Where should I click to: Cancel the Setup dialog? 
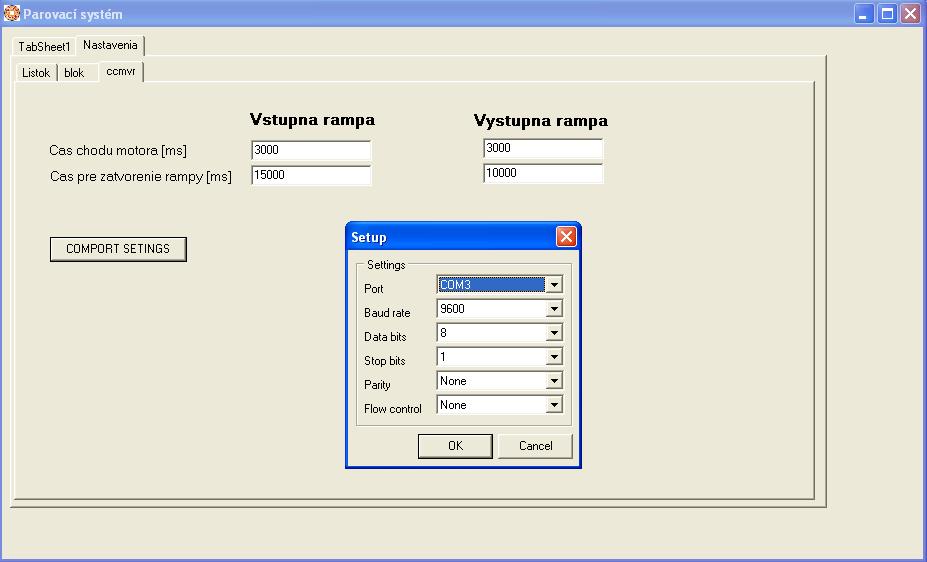535,446
